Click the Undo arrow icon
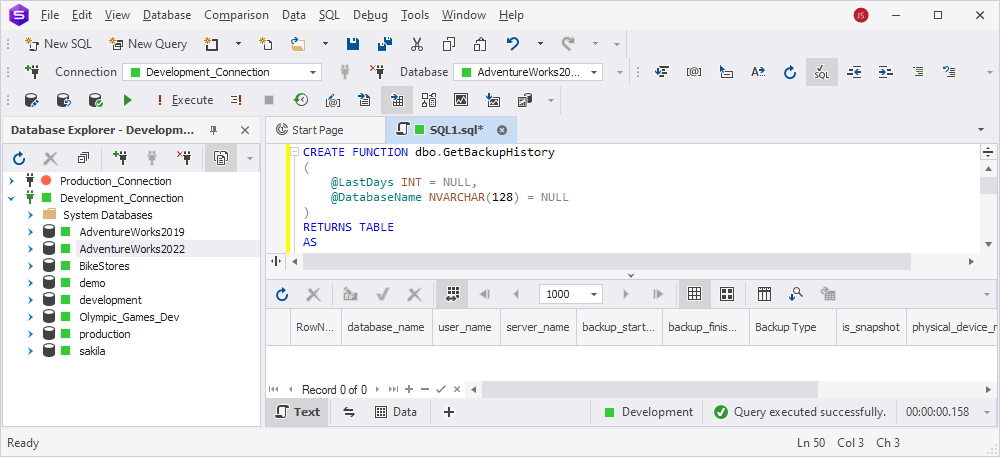 coord(513,44)
